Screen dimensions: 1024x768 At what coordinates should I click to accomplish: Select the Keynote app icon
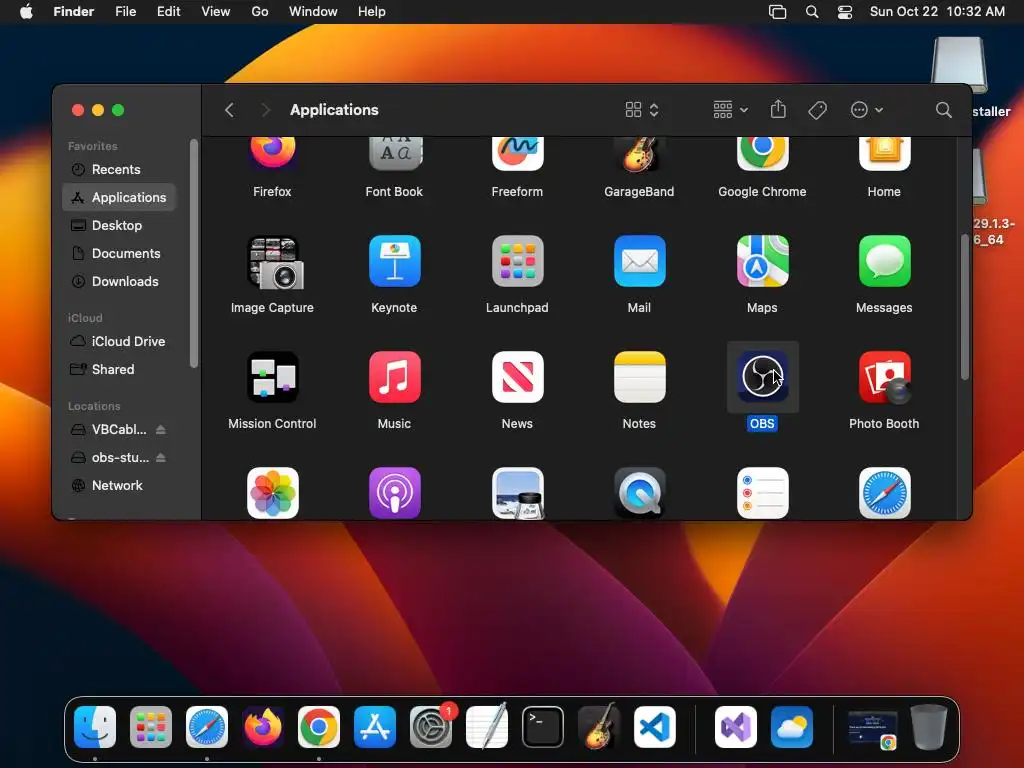pos(394,261)
